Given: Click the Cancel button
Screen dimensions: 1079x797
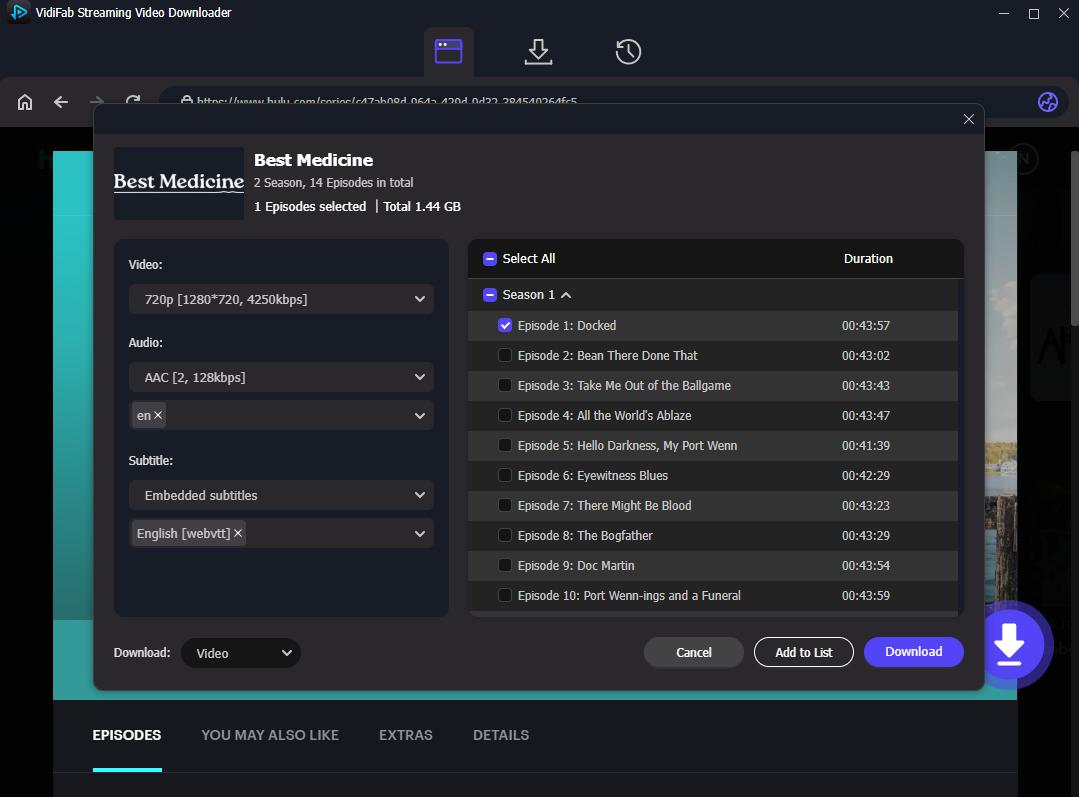Looking at the screenshot, I should (694, 652).
